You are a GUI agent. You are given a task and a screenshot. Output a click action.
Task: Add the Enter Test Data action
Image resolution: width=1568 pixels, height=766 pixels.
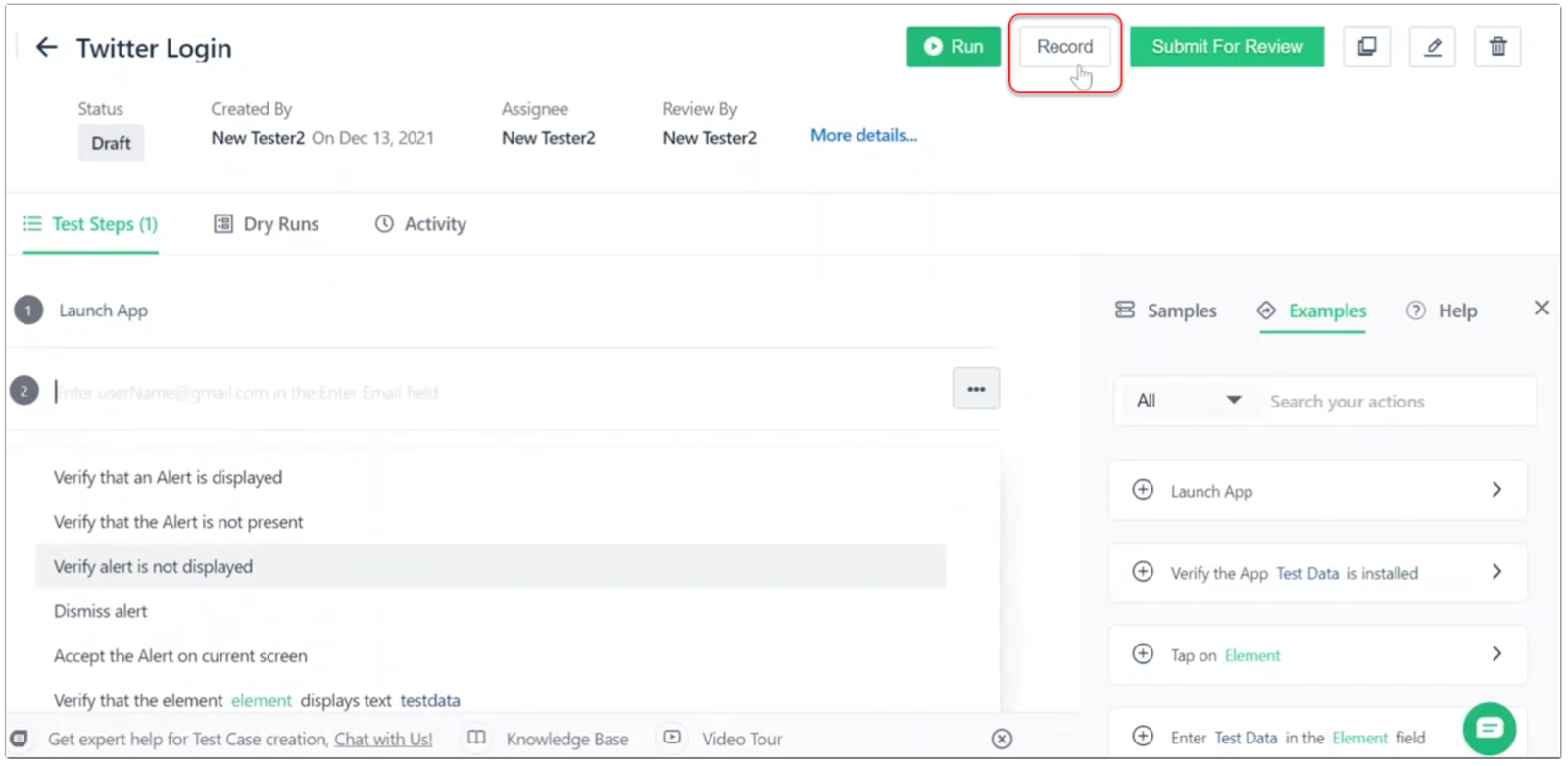[1143, 736]
